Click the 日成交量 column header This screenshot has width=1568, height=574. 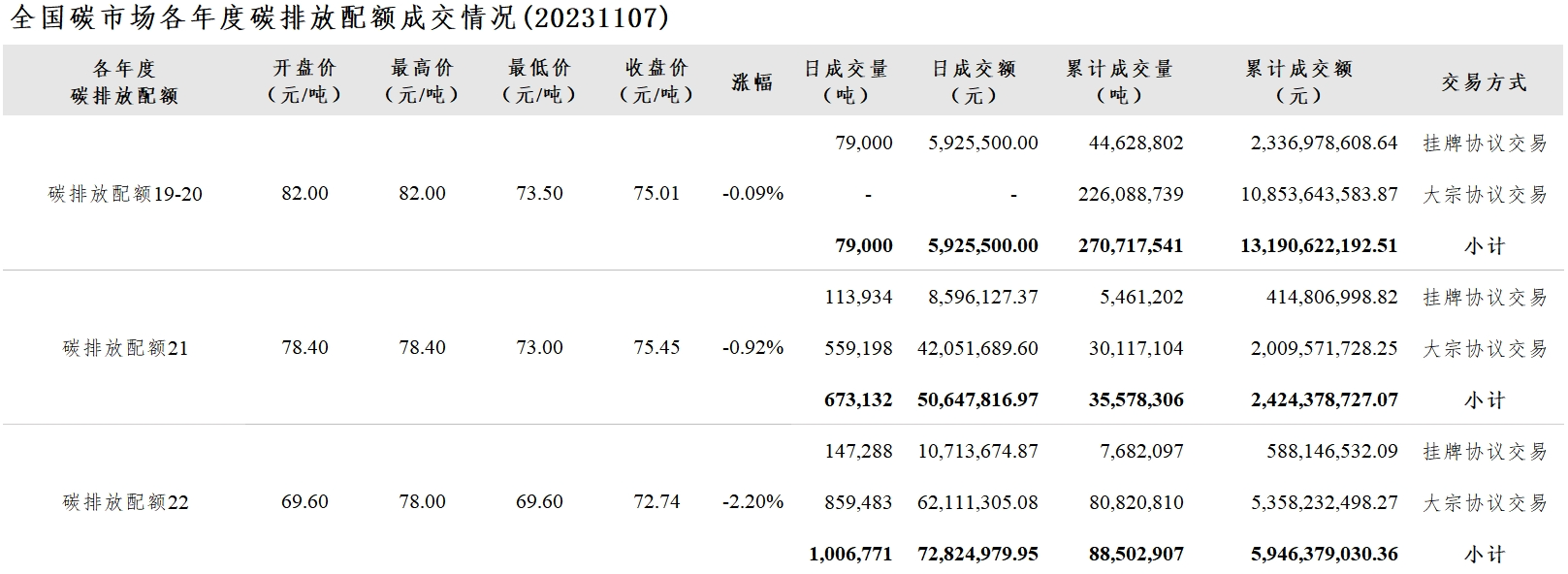coord(846,82)
